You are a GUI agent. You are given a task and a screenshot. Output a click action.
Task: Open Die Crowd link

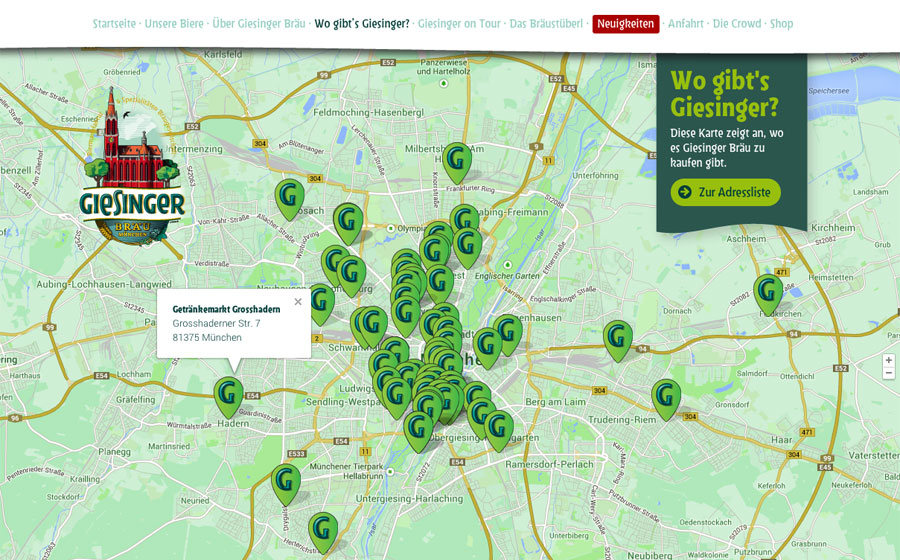[x=737, y=24]
